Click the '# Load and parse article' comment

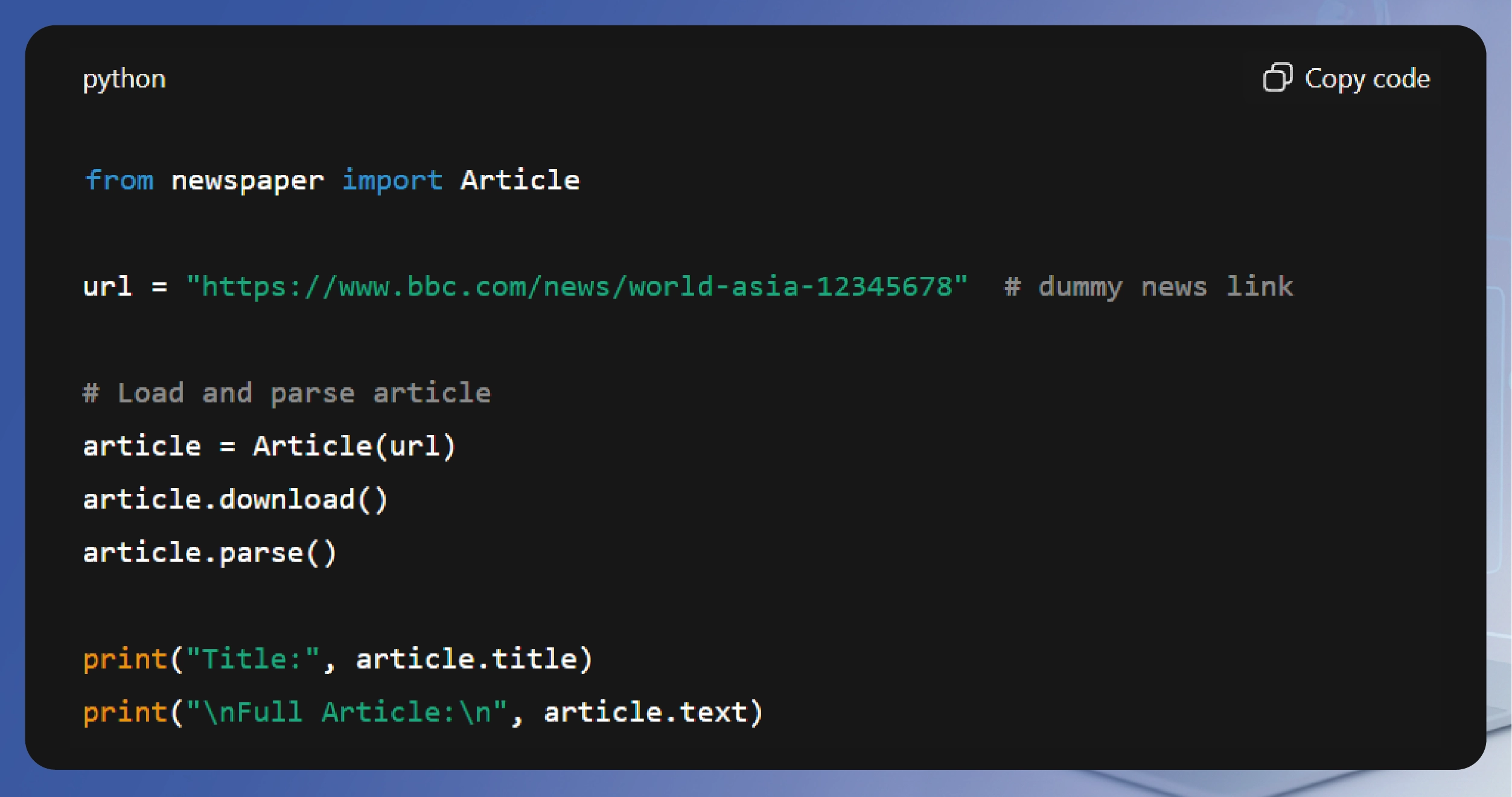click(x=287, y=393)
